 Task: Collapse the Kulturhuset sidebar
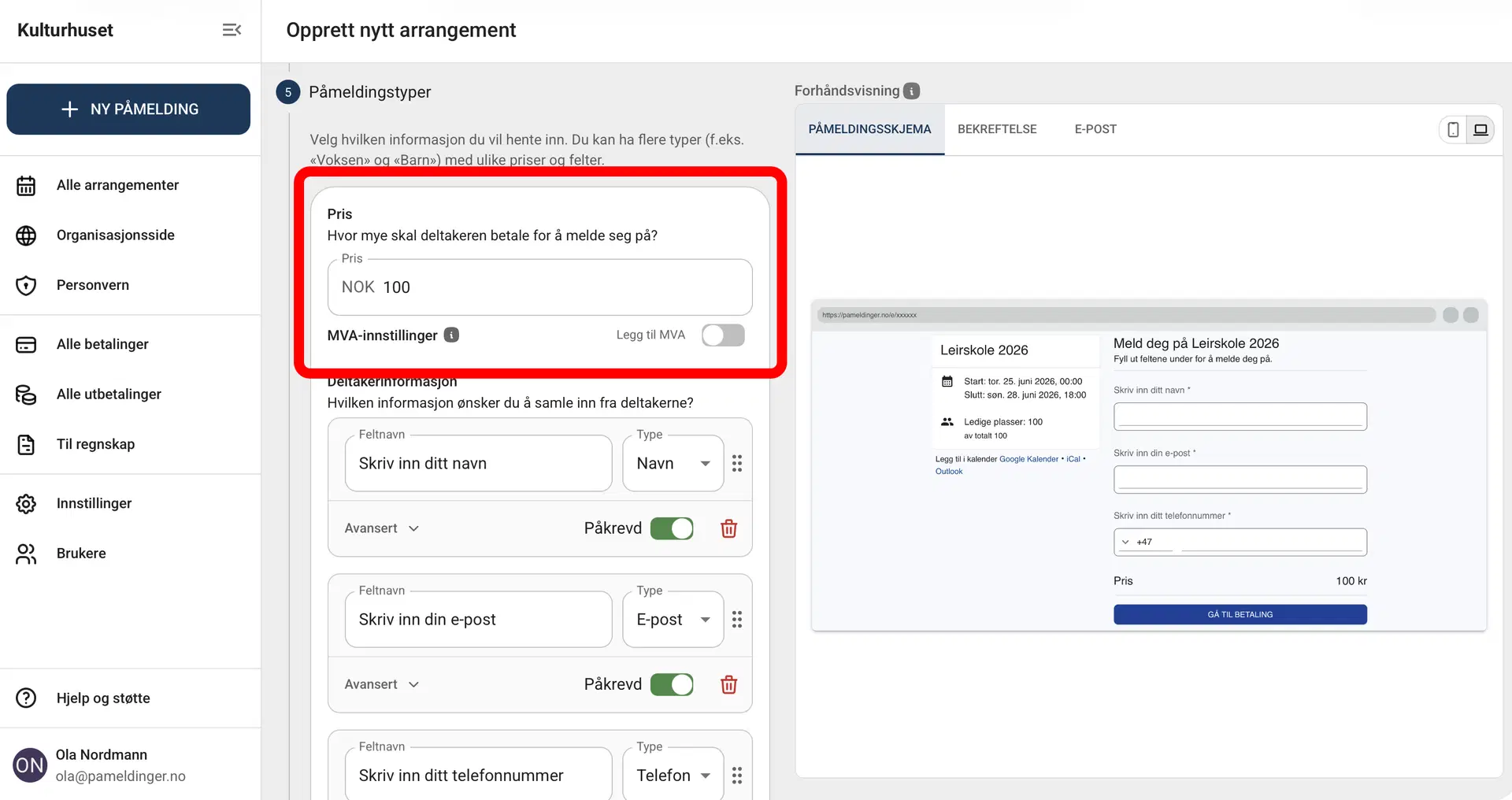[231, 30]
